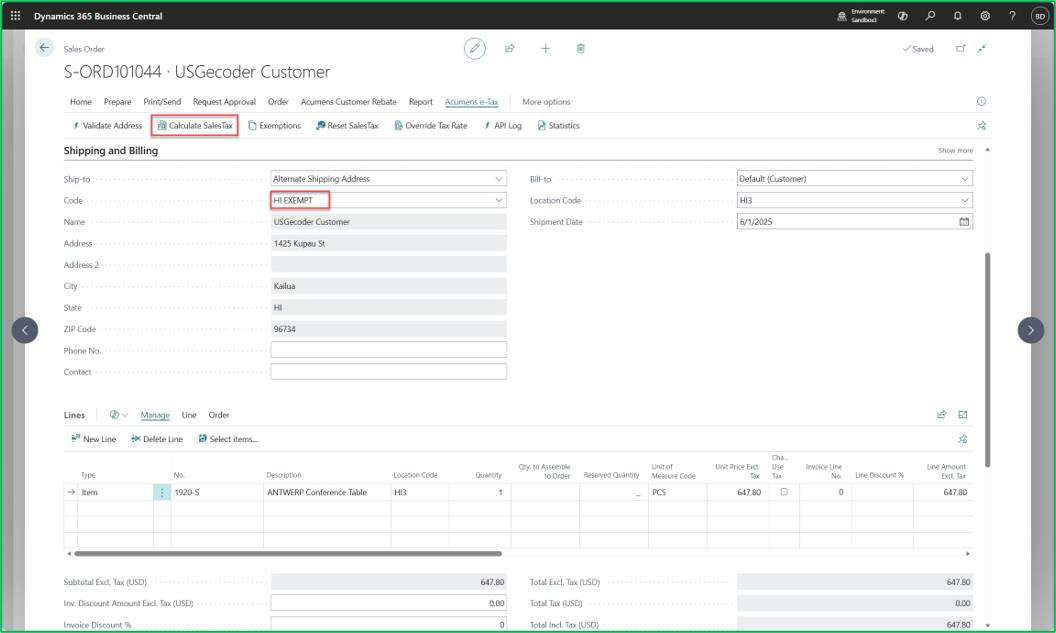Open the user account avatar
1056x633 pixels.
click(x=1040, y=16)
